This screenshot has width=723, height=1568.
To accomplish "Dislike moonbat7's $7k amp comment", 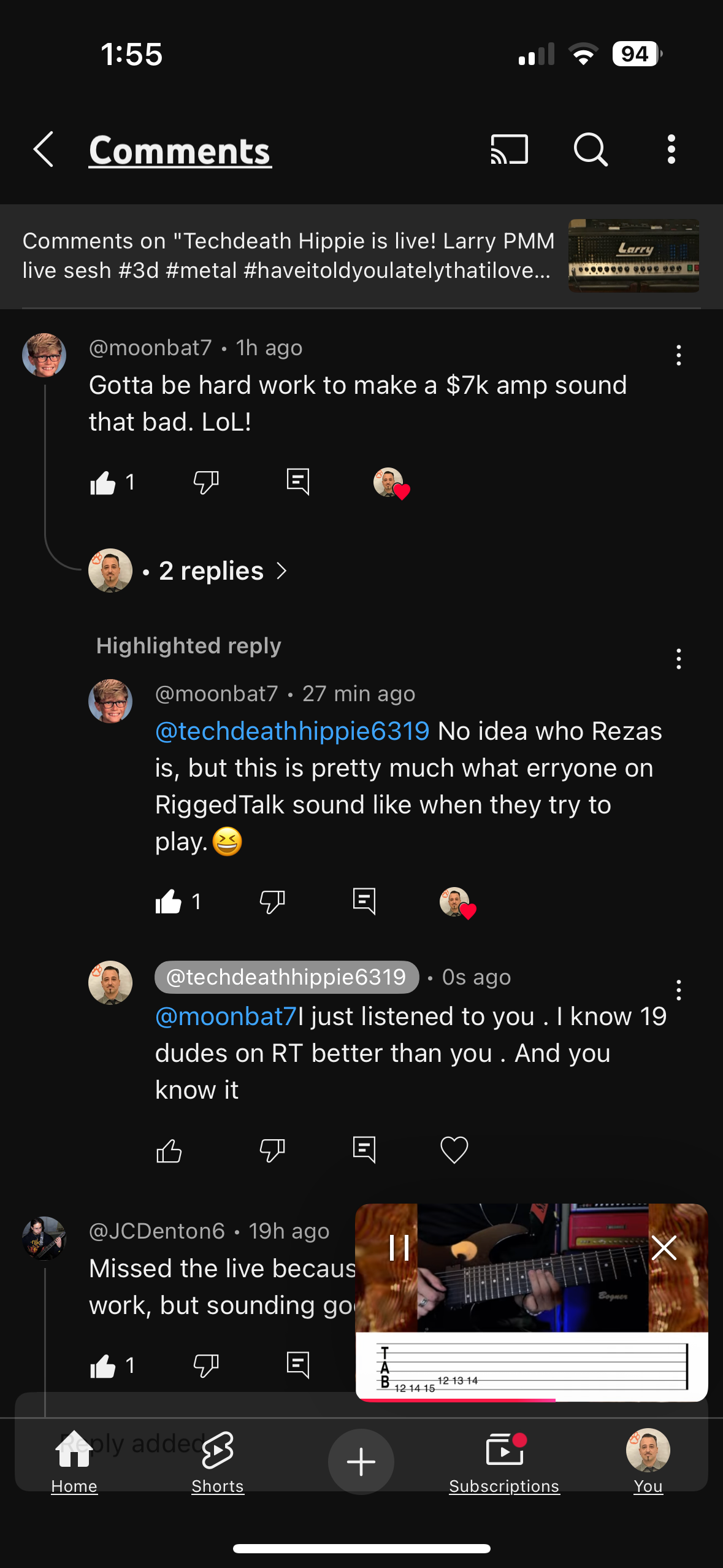I will tap(206, 482).
